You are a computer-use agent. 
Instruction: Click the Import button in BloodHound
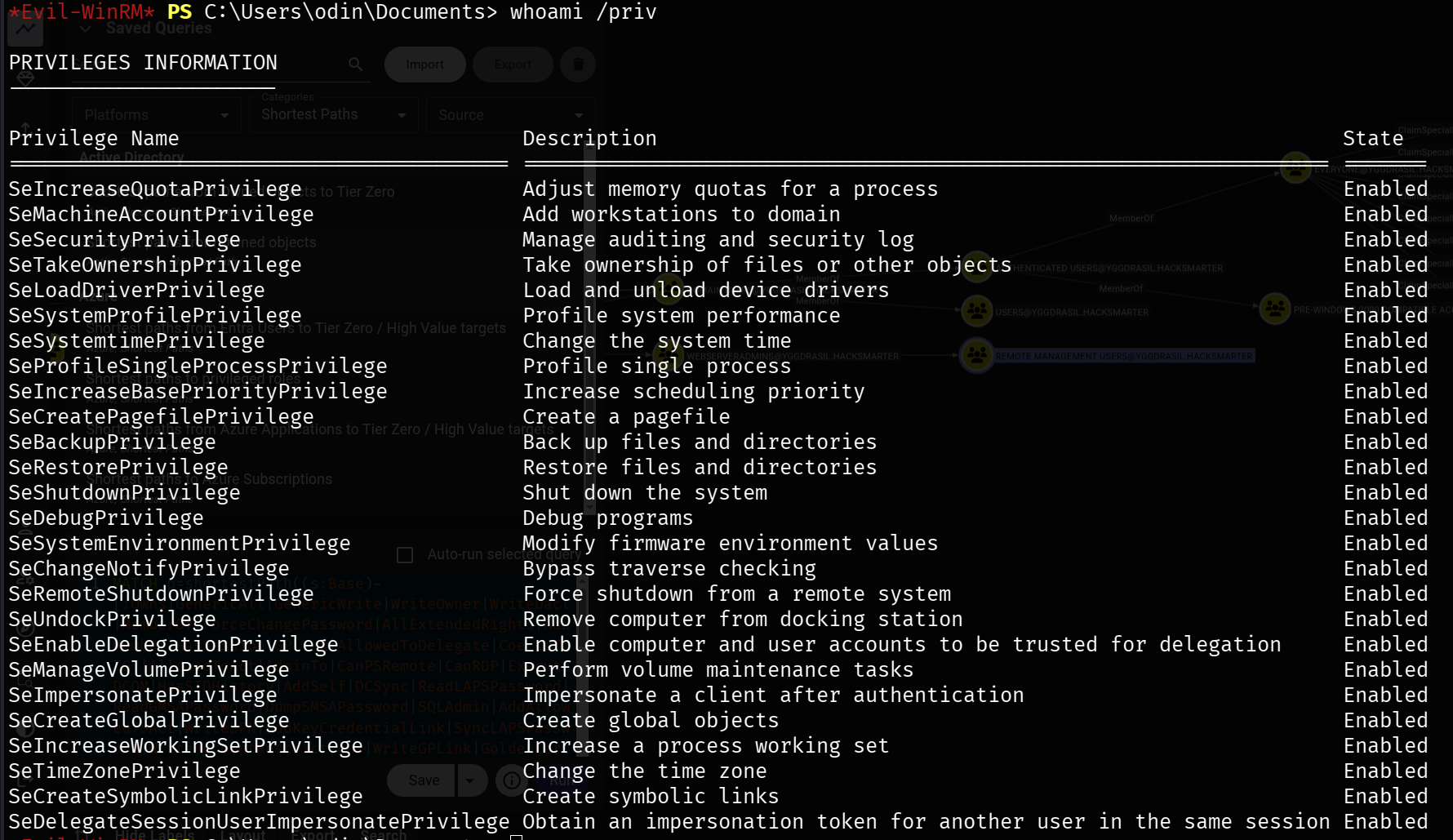point(424,64)
